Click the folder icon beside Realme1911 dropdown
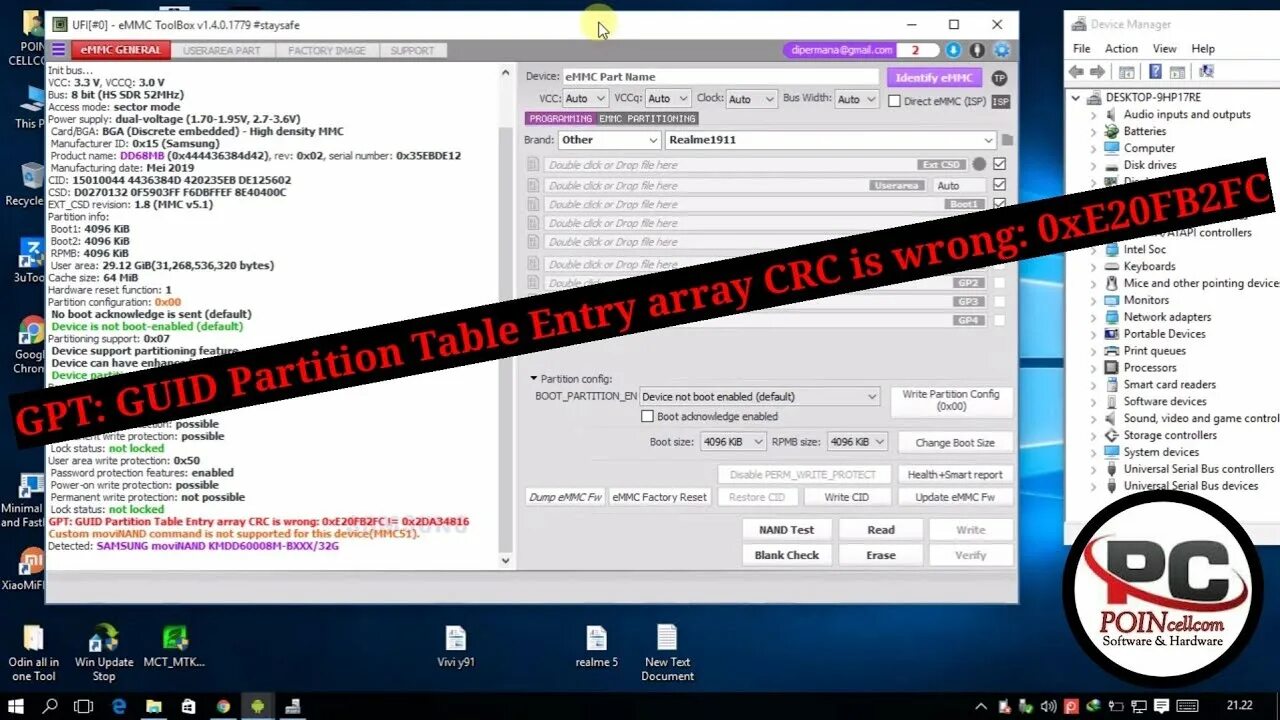 [1007, 140]
